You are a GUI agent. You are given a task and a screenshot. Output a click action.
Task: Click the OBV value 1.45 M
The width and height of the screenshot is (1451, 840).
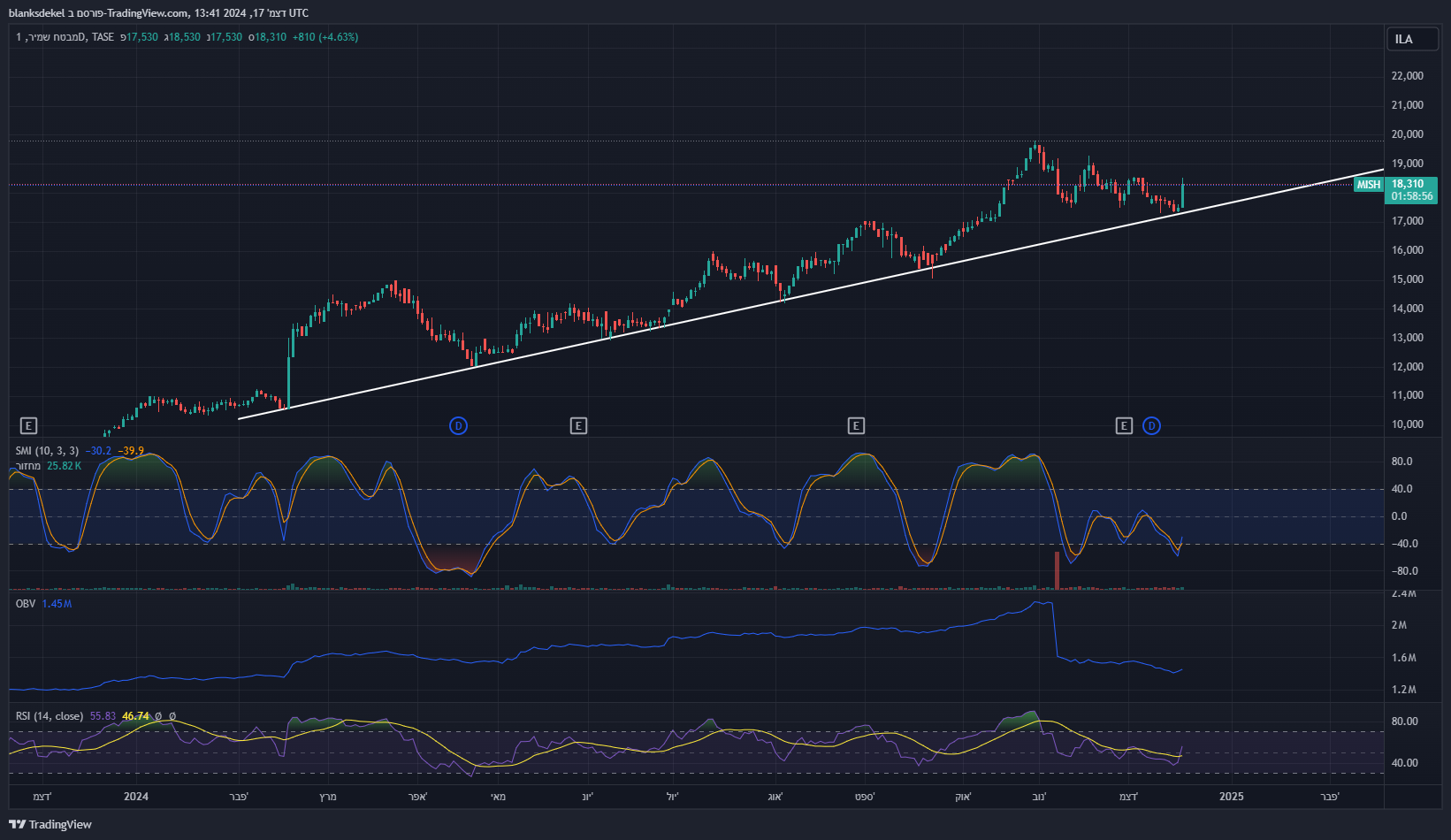point(57,604)
